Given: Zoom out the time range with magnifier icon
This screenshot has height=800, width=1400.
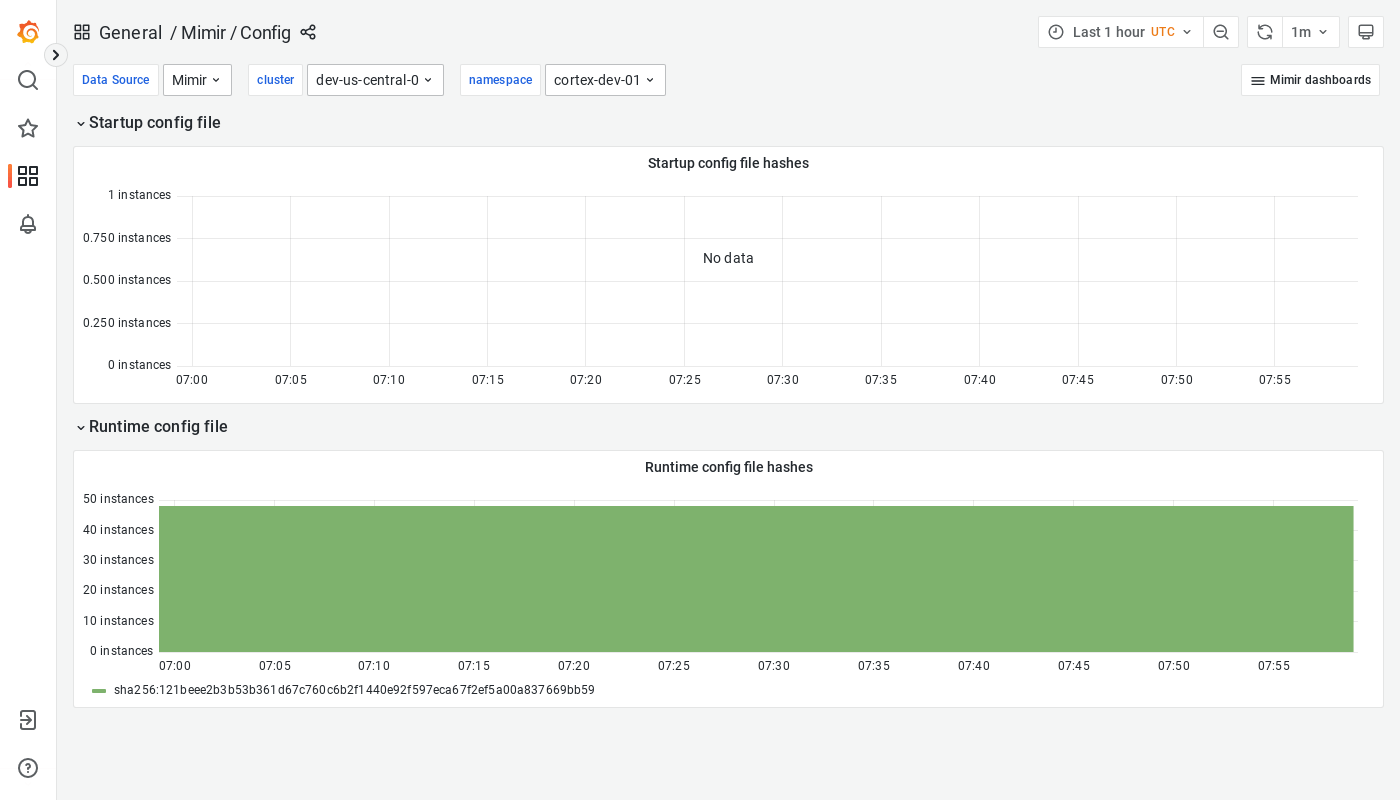Looking at the screenshot, I should pos(1221,31).
